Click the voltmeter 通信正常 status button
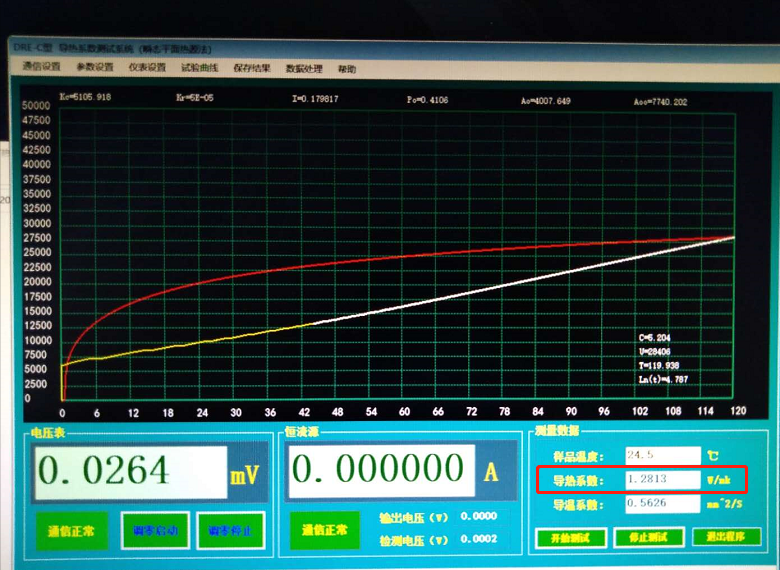 (71, 531)
